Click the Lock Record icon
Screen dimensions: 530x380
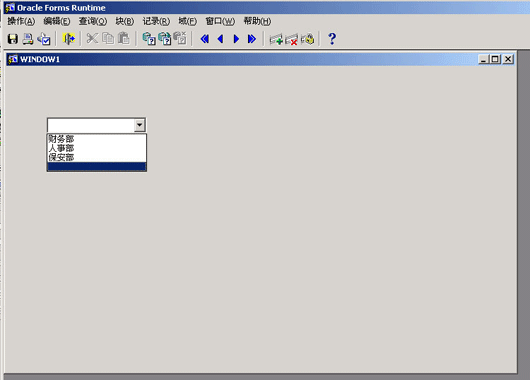(x=307, y=39)
